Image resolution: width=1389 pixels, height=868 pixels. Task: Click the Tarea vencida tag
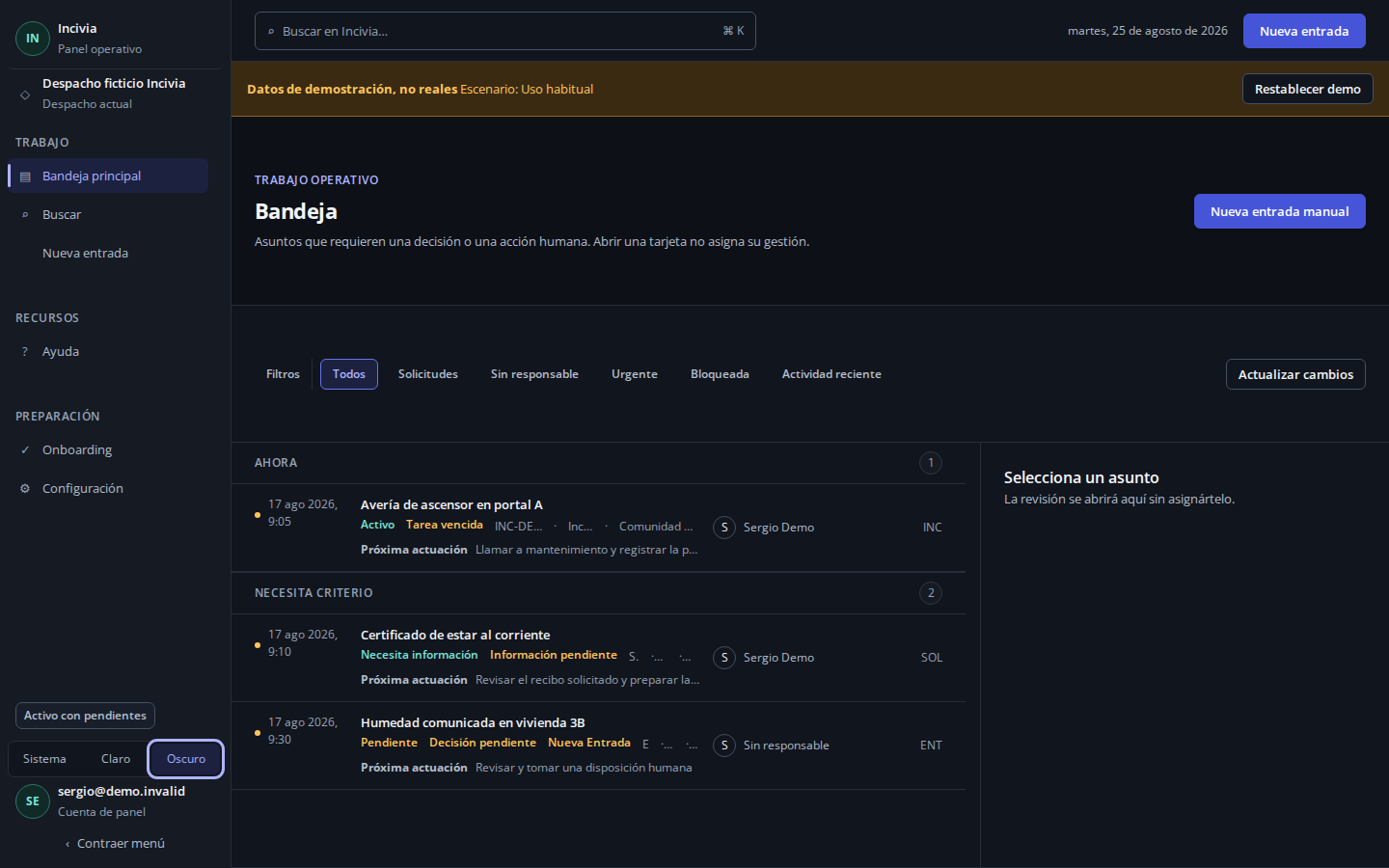(445, 525)
